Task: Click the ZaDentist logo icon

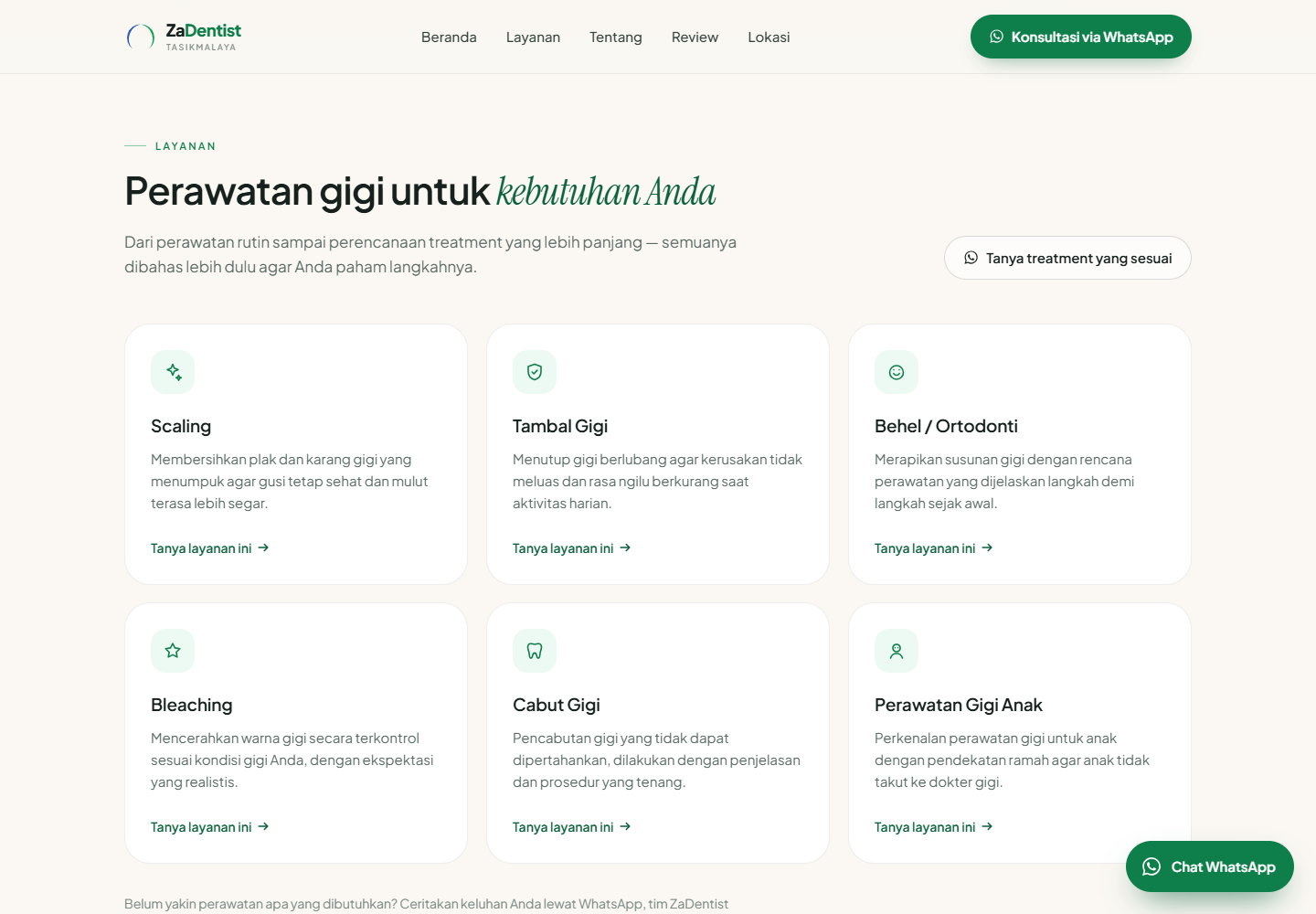Action: tap(140, 37)
